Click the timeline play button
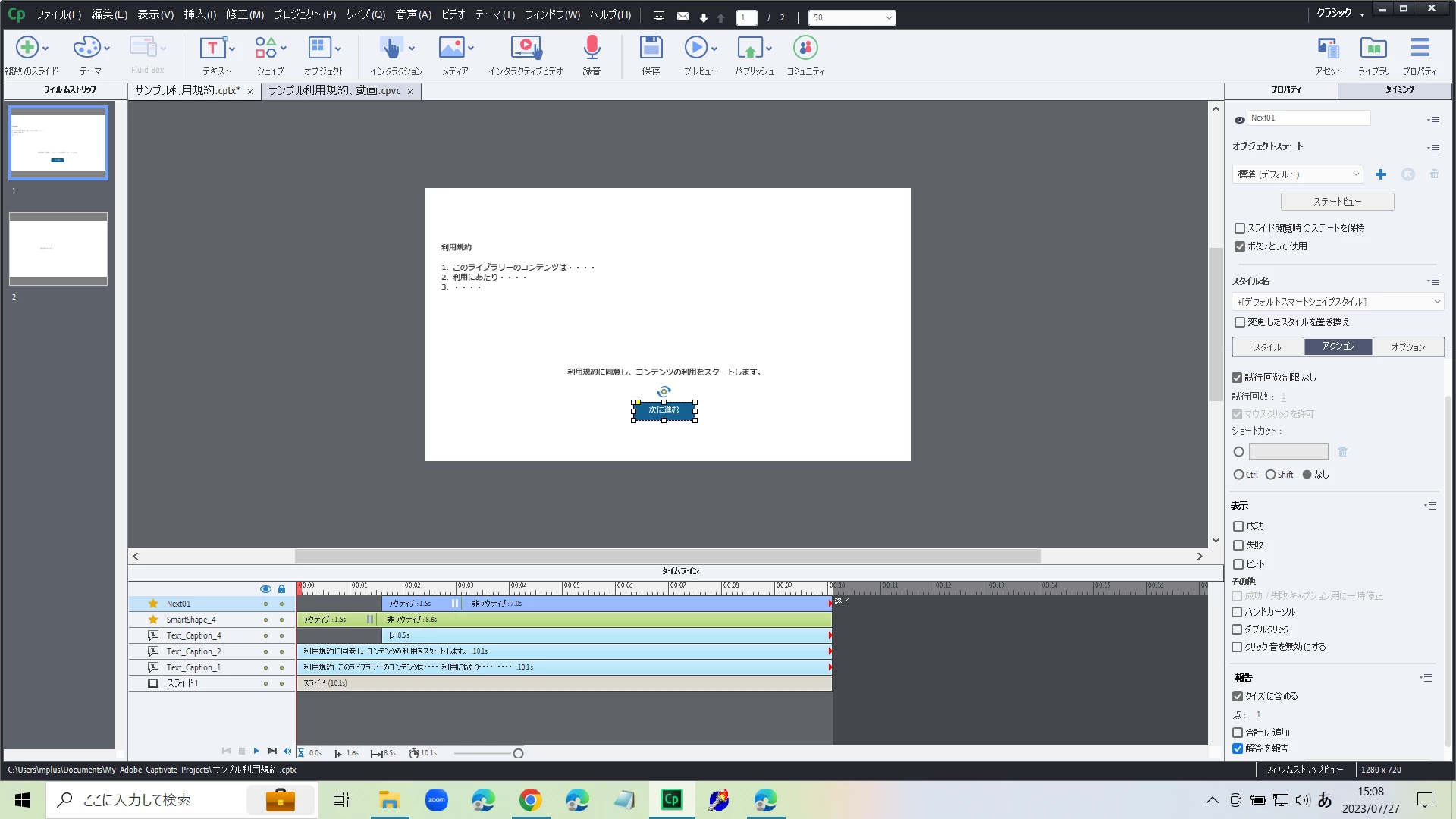Image resolution: width=1456 pixels, height=819 pixels. click(256, 751)
